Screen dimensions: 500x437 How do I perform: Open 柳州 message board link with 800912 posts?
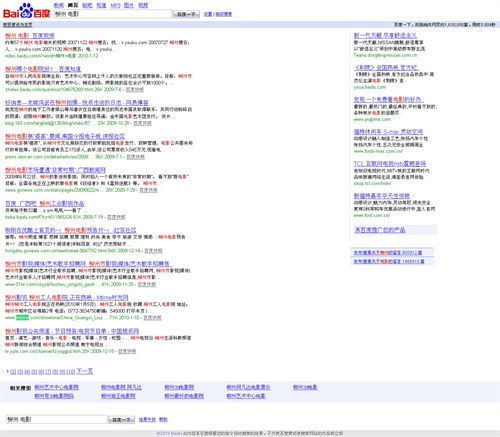pos(388,253)
